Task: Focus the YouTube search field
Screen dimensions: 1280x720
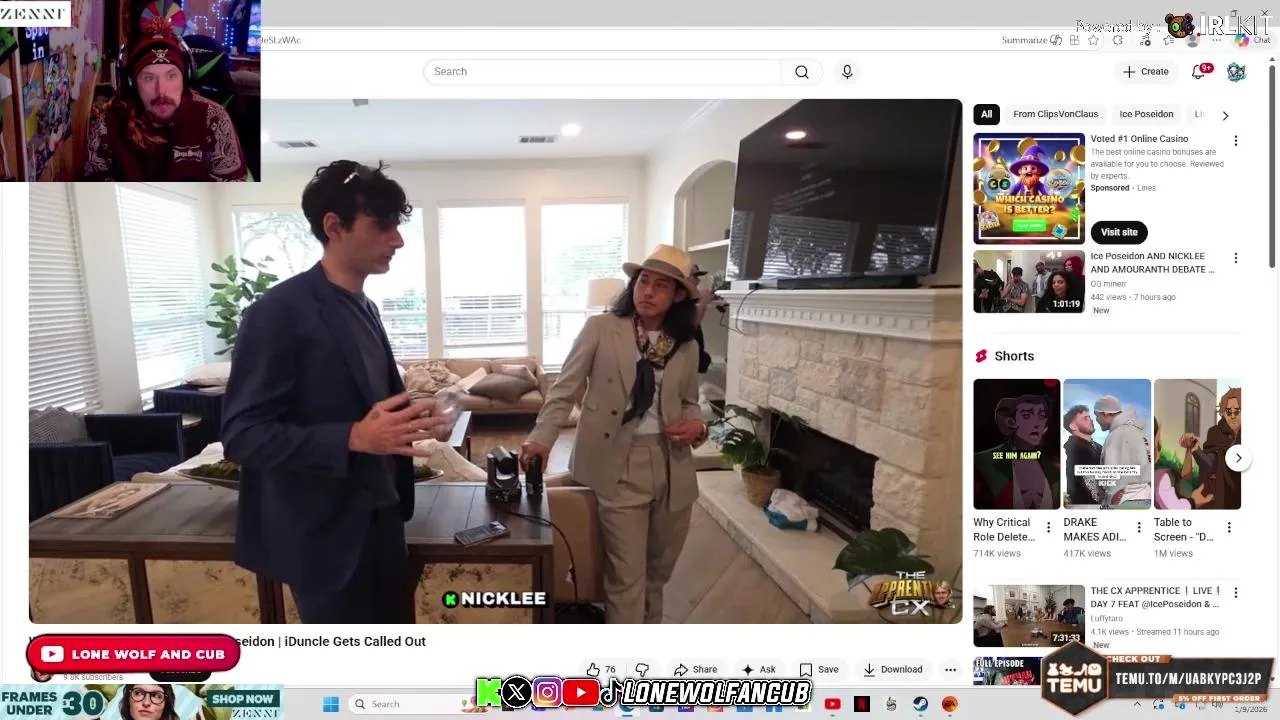Action: pyautogui.click(x=603, y=72)
